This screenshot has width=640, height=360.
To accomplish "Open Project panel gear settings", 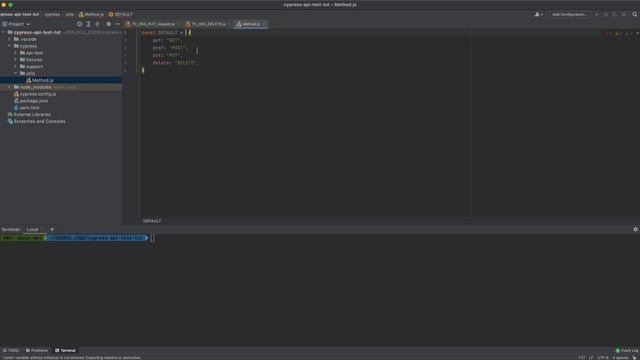I will point(109,24).
